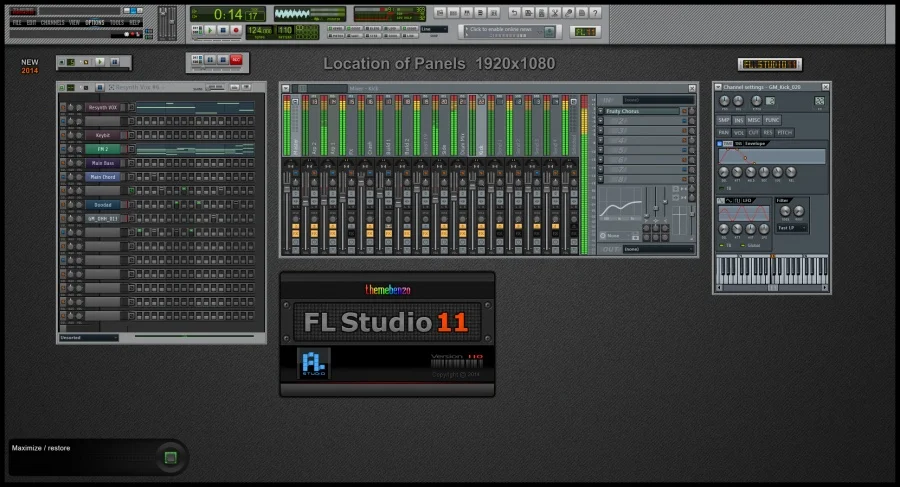Open the mixer effect slot 3 dropdown arrow
The height and width of the screenshot is (487, 900).
point(601,131)
